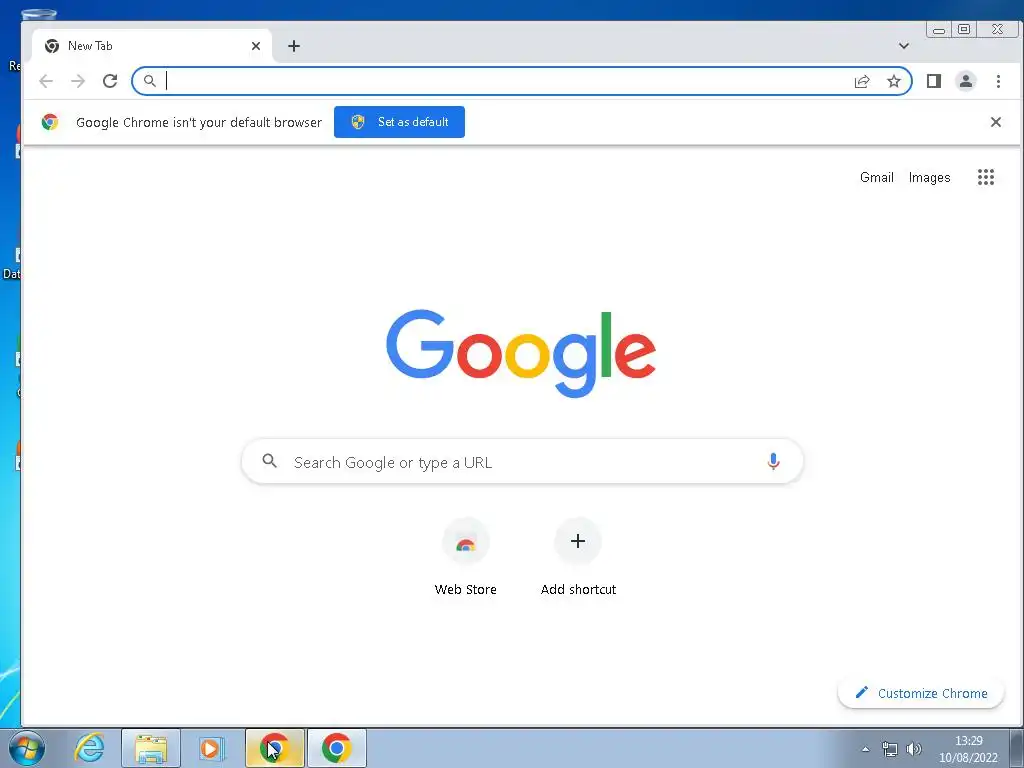Open the Gmail link
Viewport: 1024px width, 768px height.
pyautogui.click(x=876, y=178)
